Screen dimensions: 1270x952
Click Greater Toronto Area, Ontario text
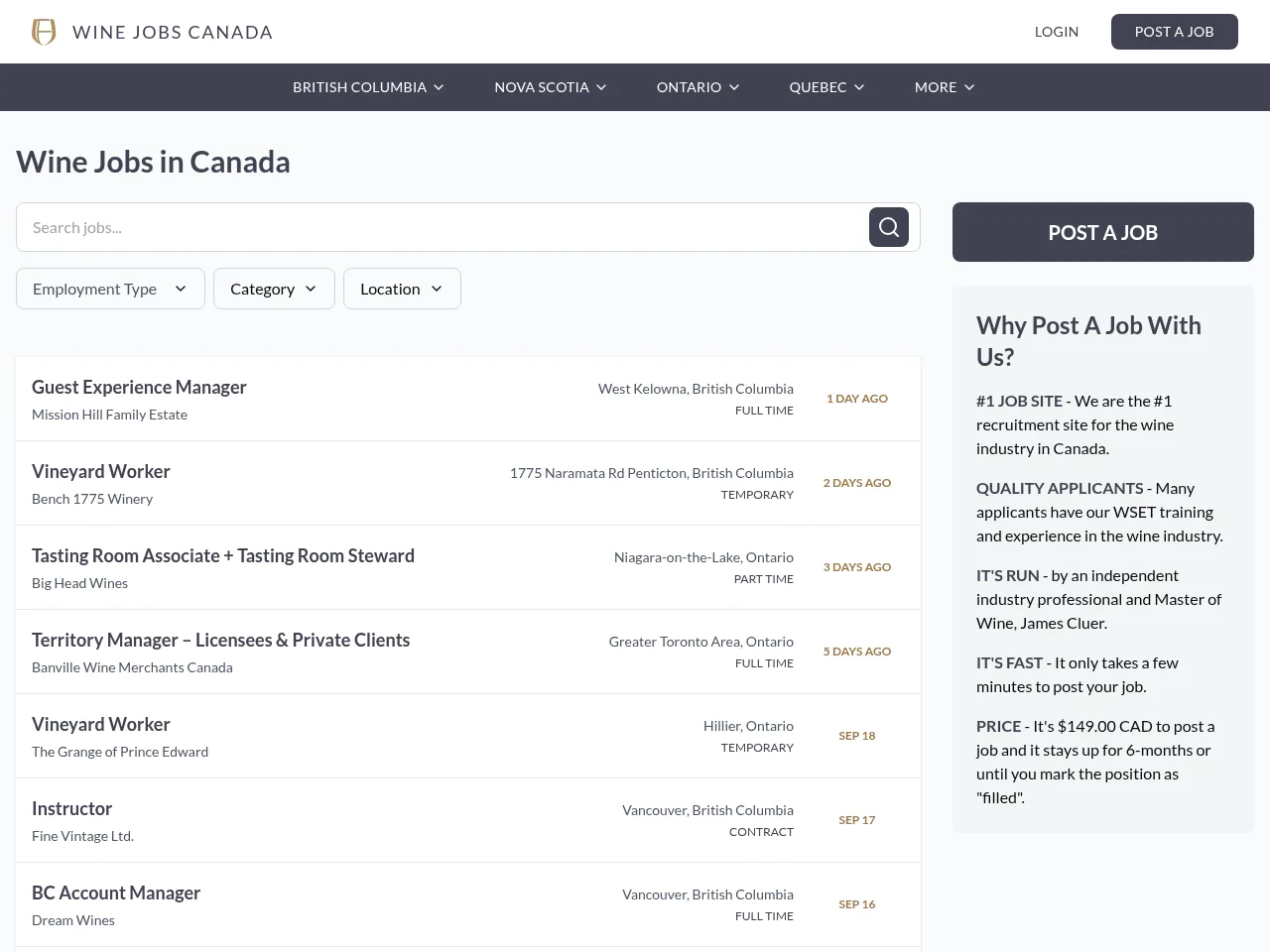701,642
